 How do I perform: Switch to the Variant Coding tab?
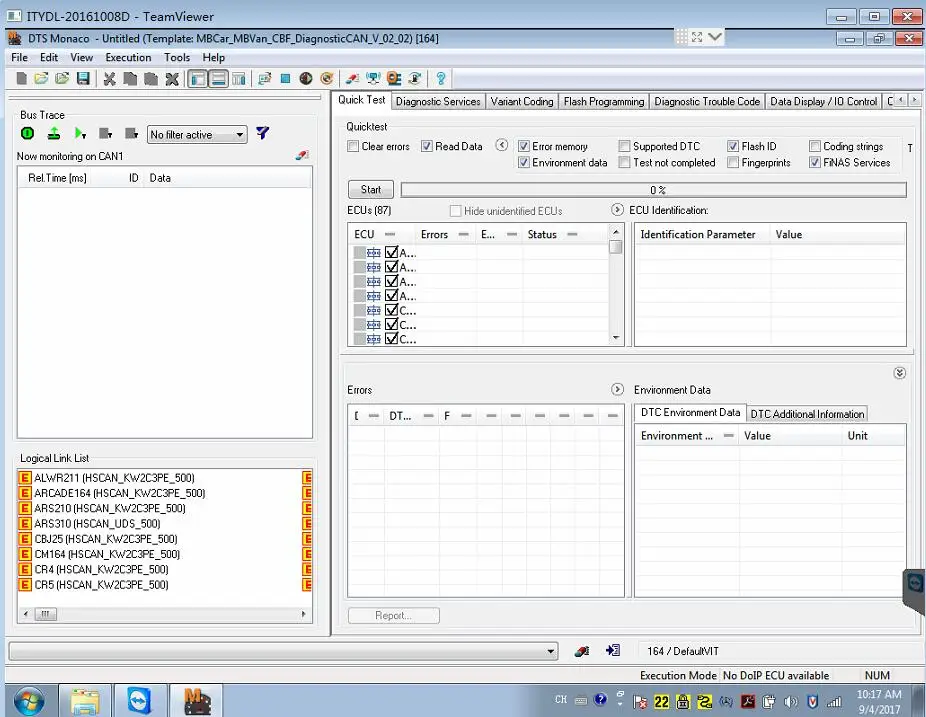522,101
